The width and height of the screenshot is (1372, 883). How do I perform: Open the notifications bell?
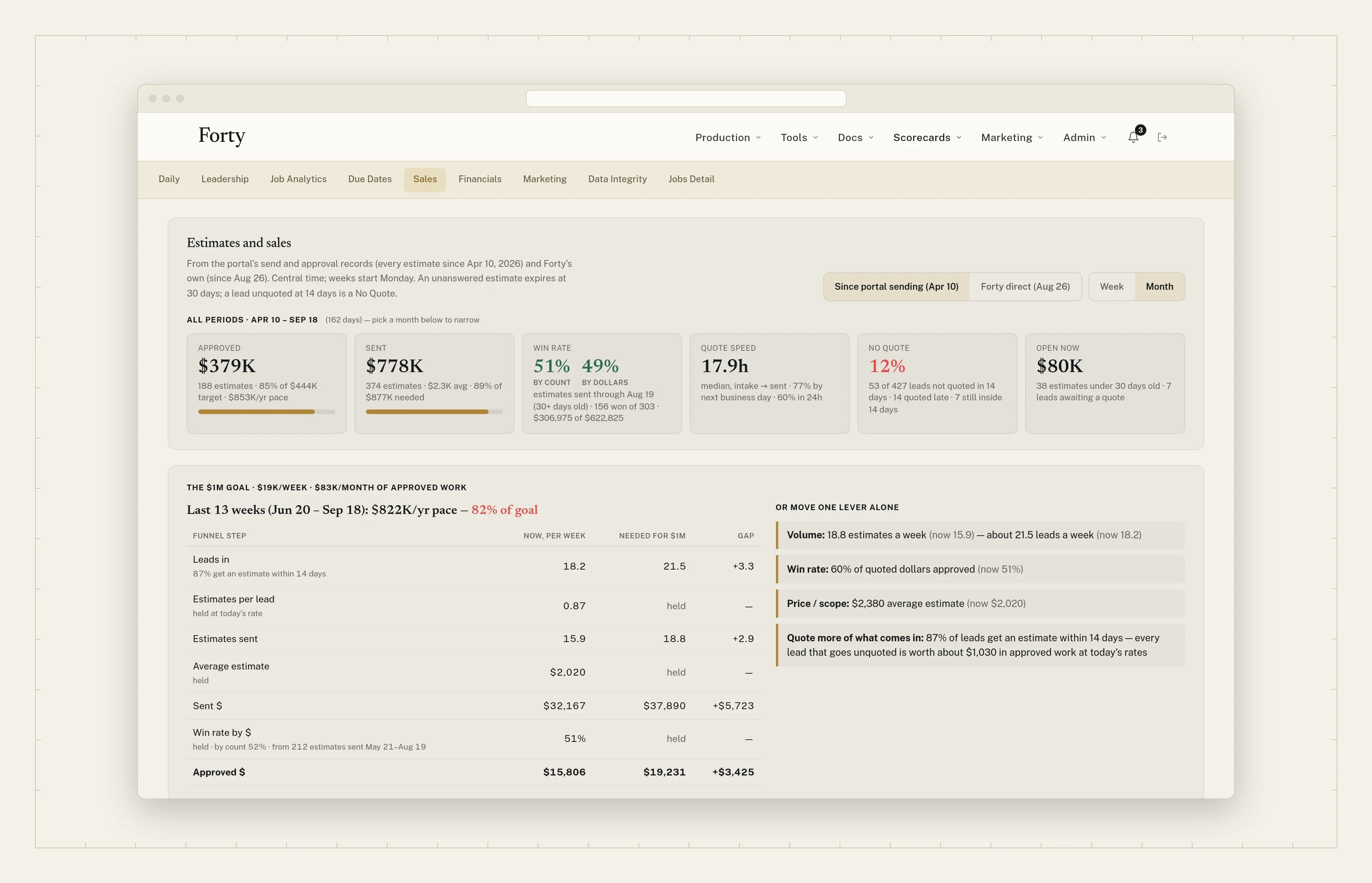click(x=1133, y=137)
